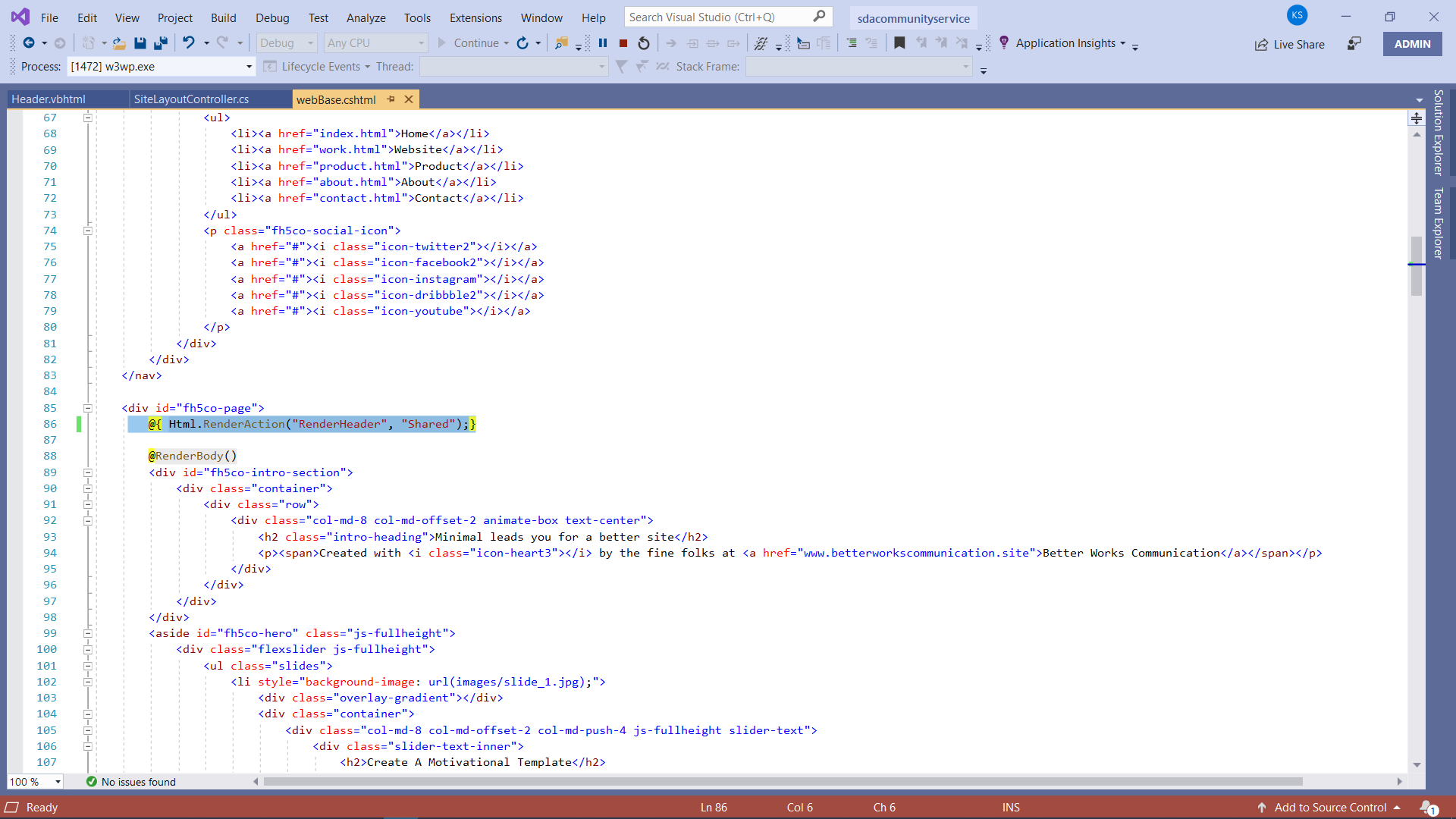The height and width of the screenshot is (819, 1456).
Task: Open the Any CPU platform dropdown
Action: pos(375,43)
